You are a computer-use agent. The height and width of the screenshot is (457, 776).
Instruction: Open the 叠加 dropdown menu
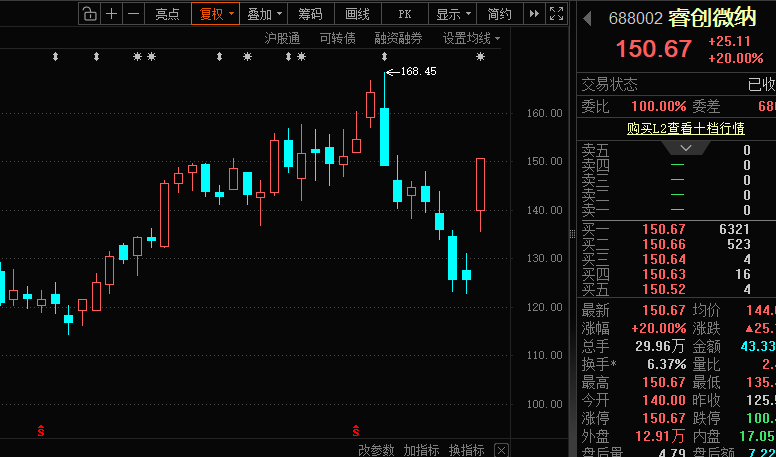(x=264, y=14)
